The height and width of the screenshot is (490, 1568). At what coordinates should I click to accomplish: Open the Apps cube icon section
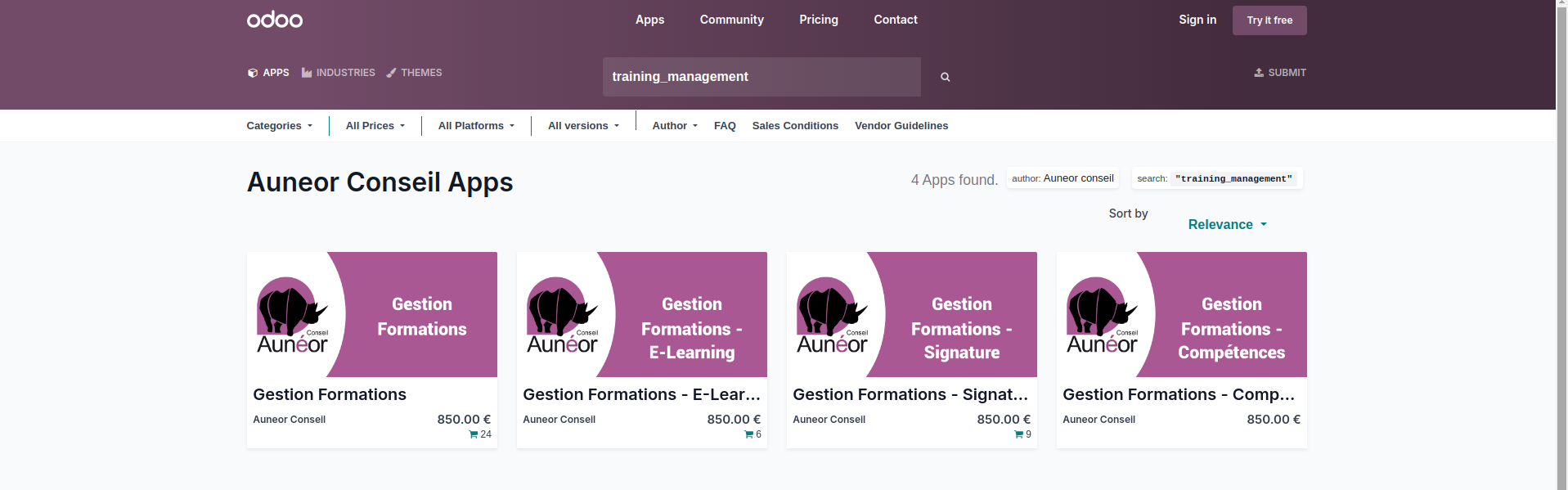click(253, 73)
